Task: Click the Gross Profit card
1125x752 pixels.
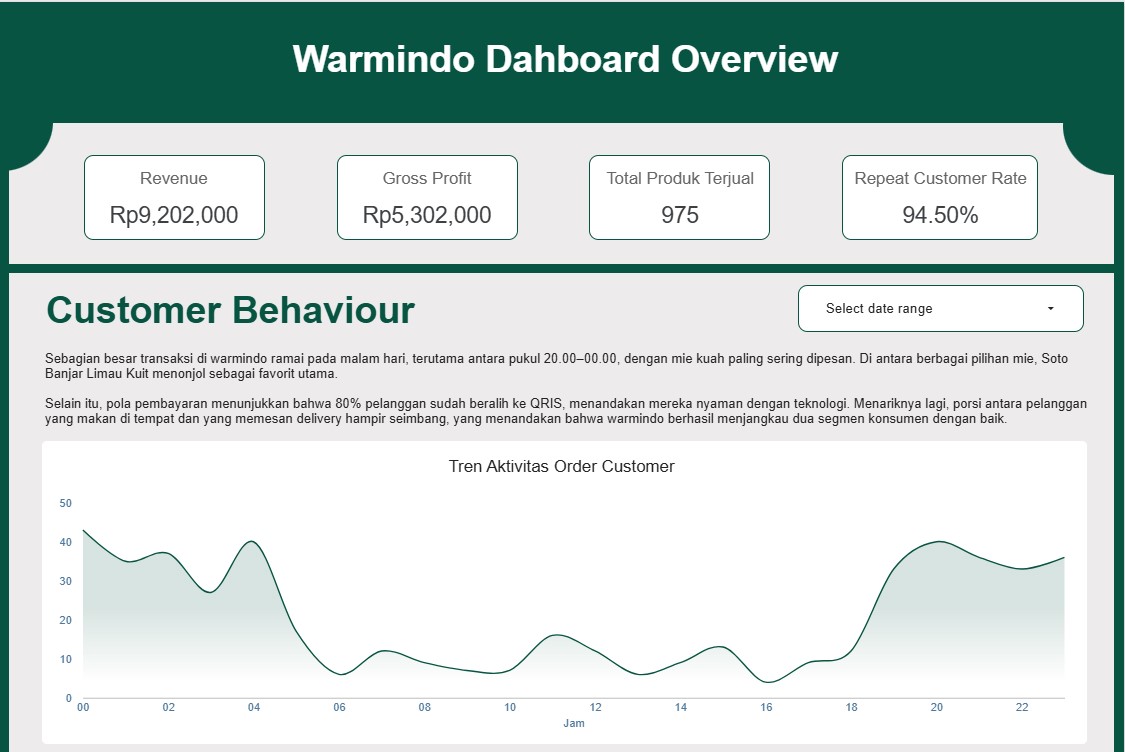Action: click(427, 197)
